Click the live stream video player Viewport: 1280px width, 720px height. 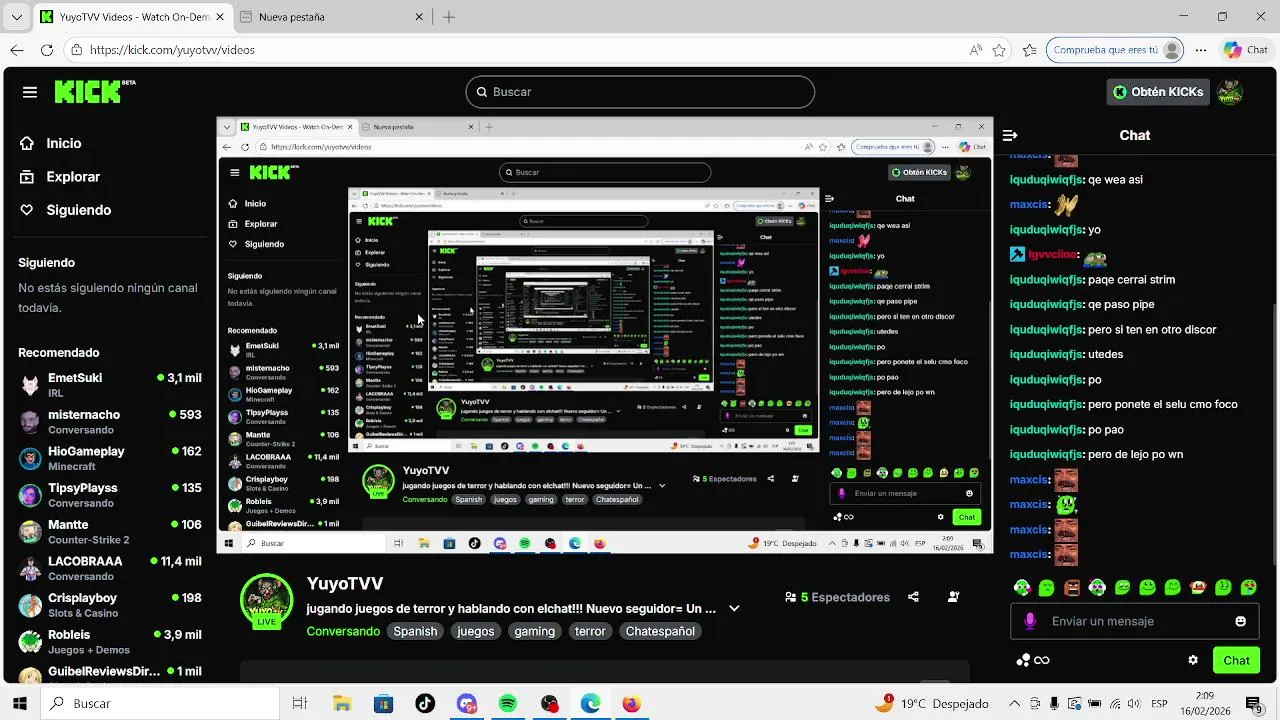click(x=605, y=336)
